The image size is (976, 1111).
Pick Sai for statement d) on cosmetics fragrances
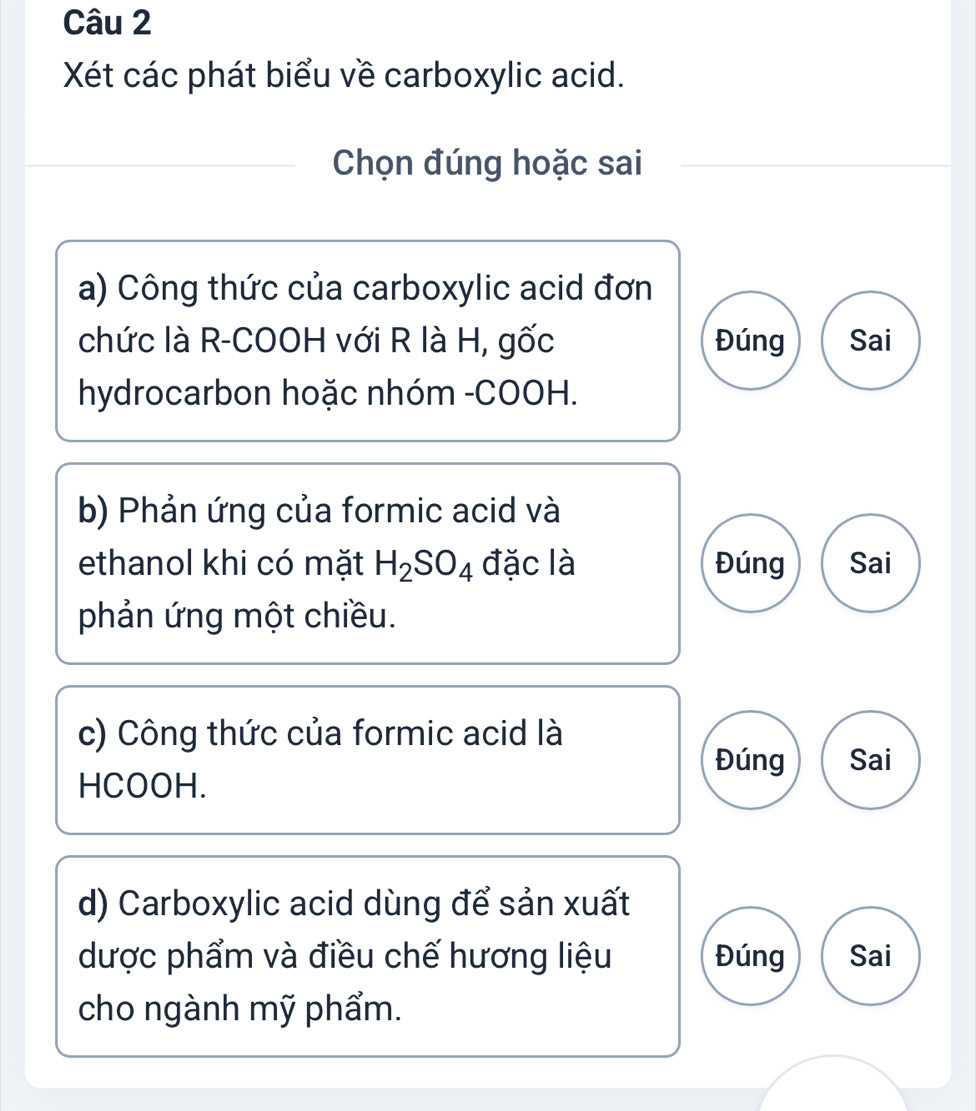(869, 956)
